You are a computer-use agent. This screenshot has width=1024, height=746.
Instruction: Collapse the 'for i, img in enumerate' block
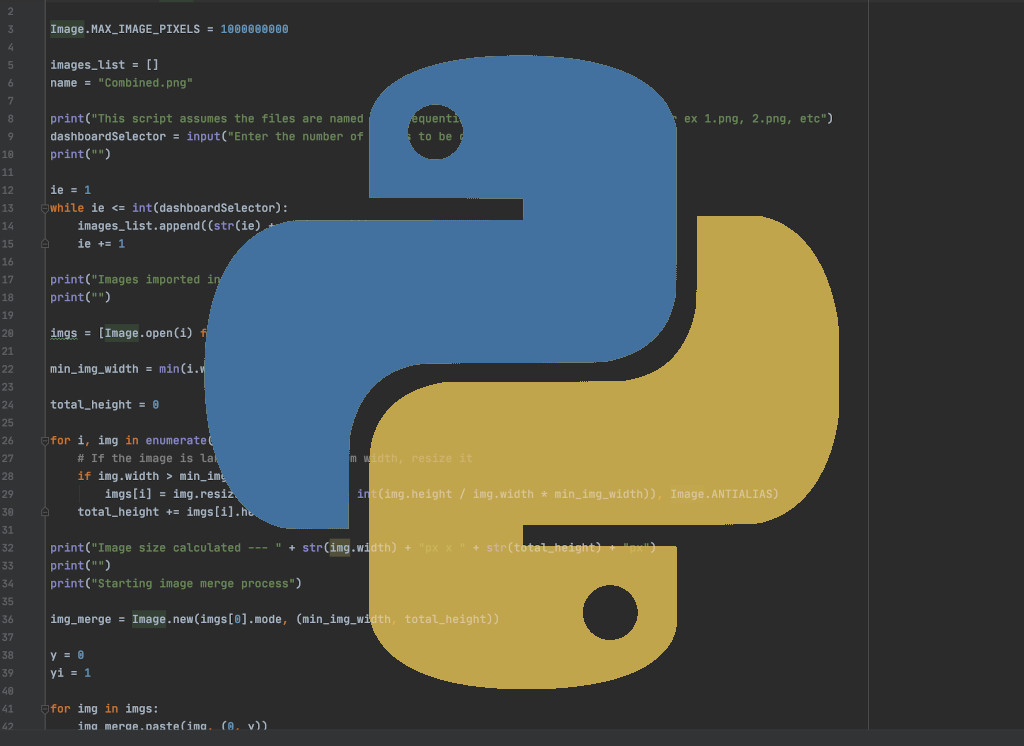(45, 441)
